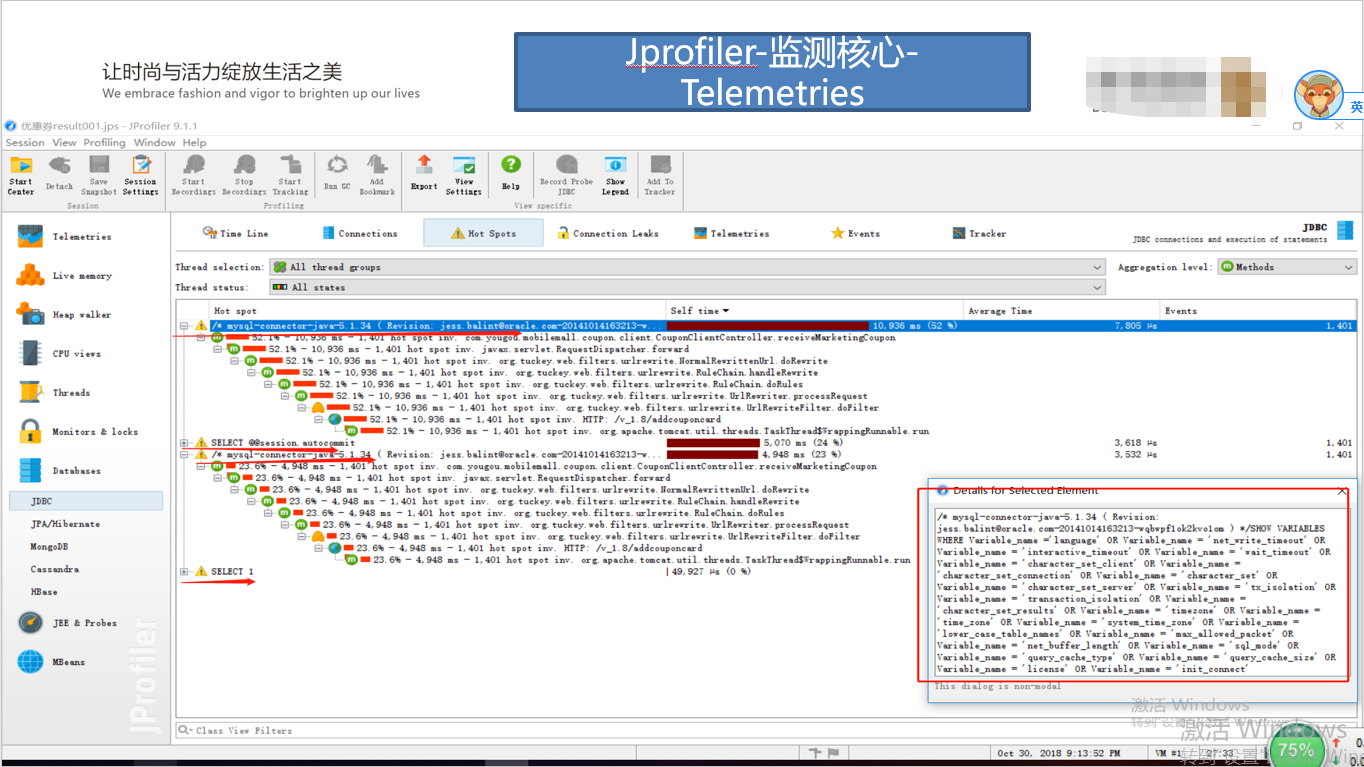
Task: Switch to the Time Line tab
Action: tap(236, 233)
